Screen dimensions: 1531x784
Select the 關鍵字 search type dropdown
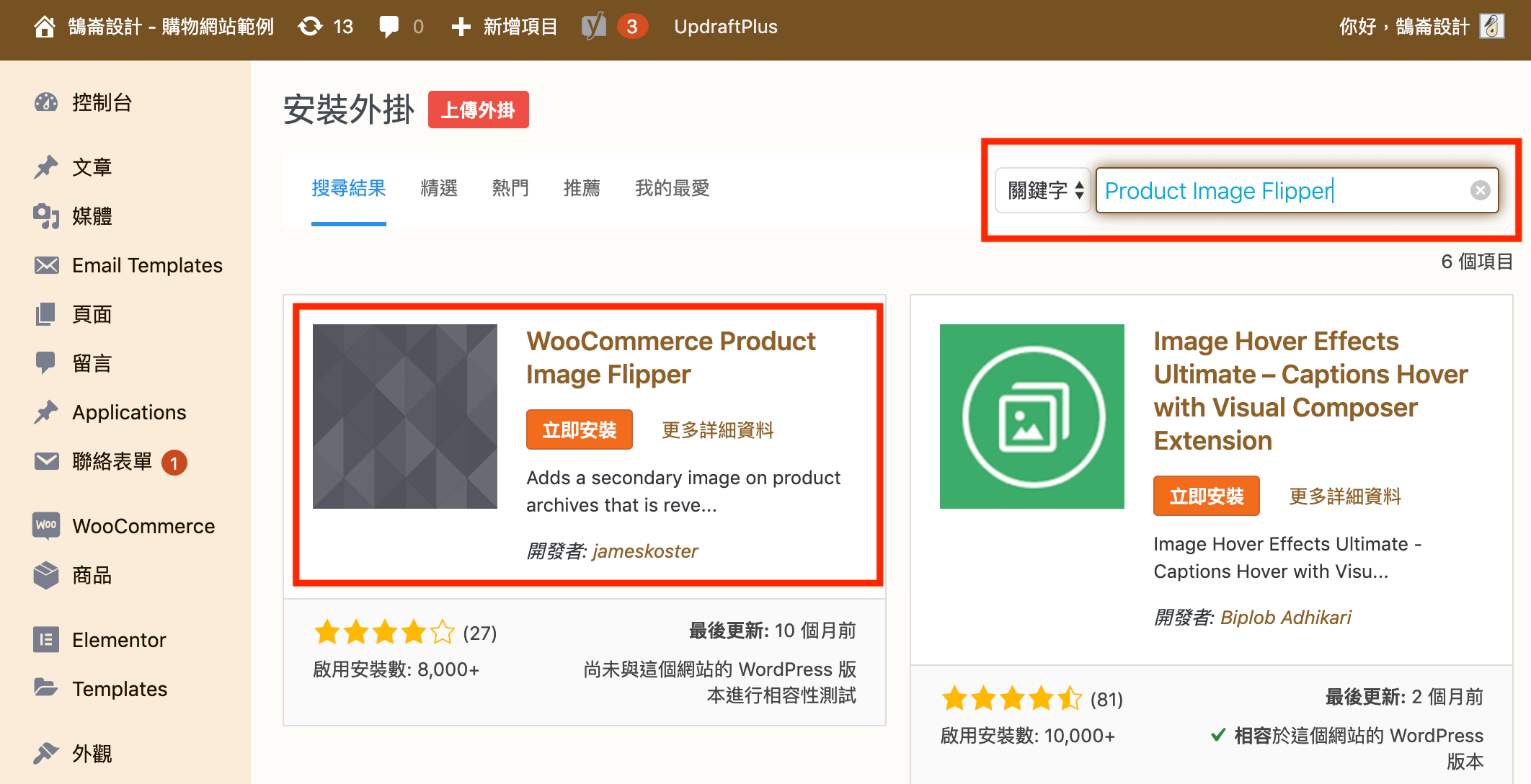[x=1044, y=190]
